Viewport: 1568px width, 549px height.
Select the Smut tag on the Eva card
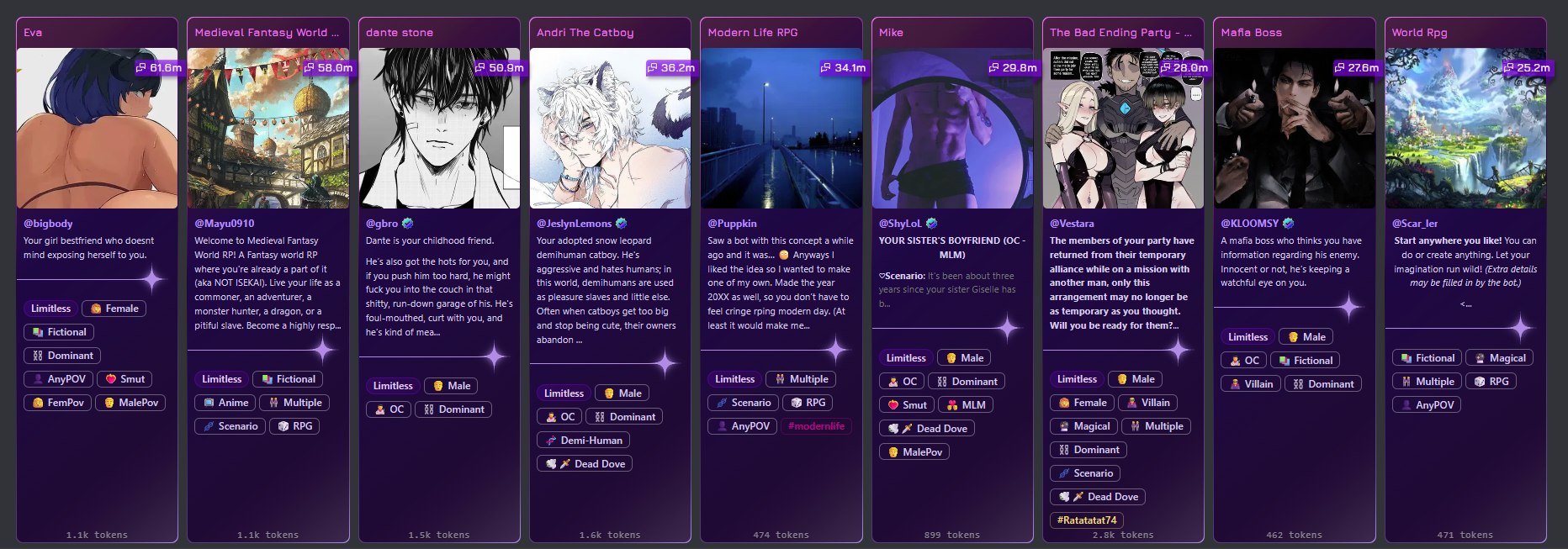pos(125,379)
